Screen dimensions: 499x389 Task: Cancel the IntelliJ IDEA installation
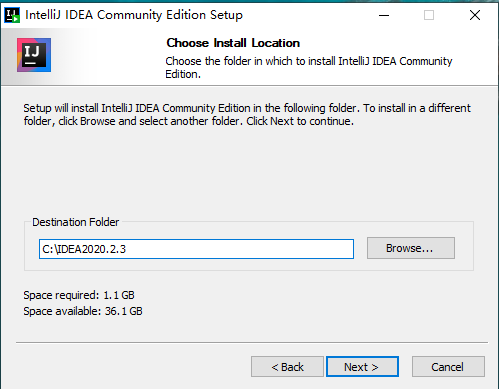pyautogui.click(x=448, y=367)
